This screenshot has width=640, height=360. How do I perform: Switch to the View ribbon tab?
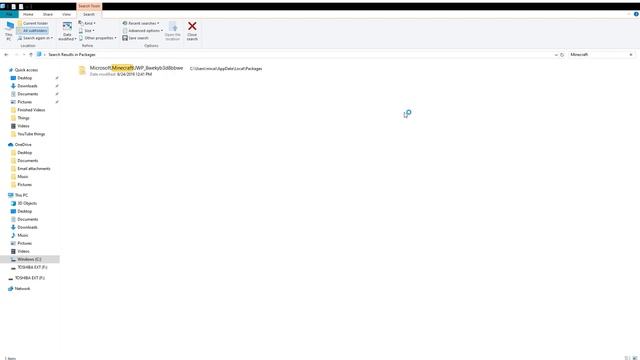click(67, 14)
